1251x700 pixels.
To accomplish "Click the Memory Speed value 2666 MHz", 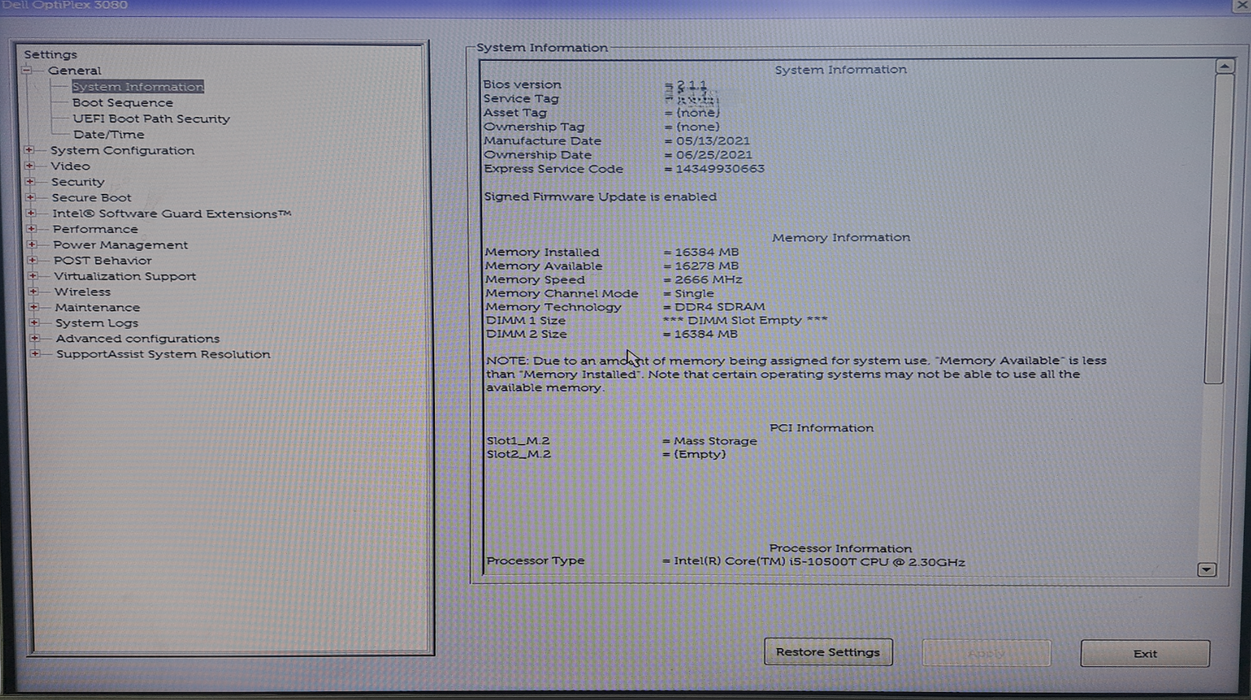I will click(708, 280).
